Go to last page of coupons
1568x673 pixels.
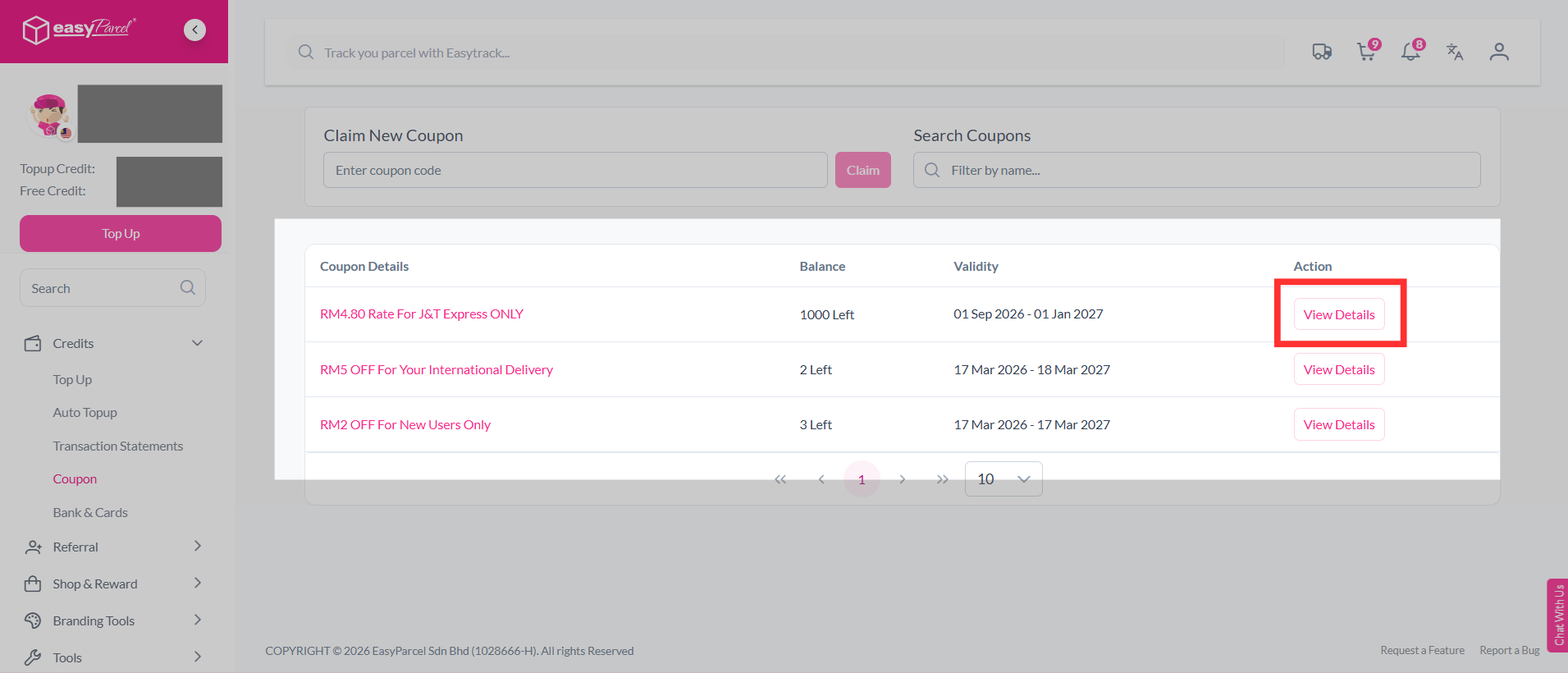tap(942, 479)
